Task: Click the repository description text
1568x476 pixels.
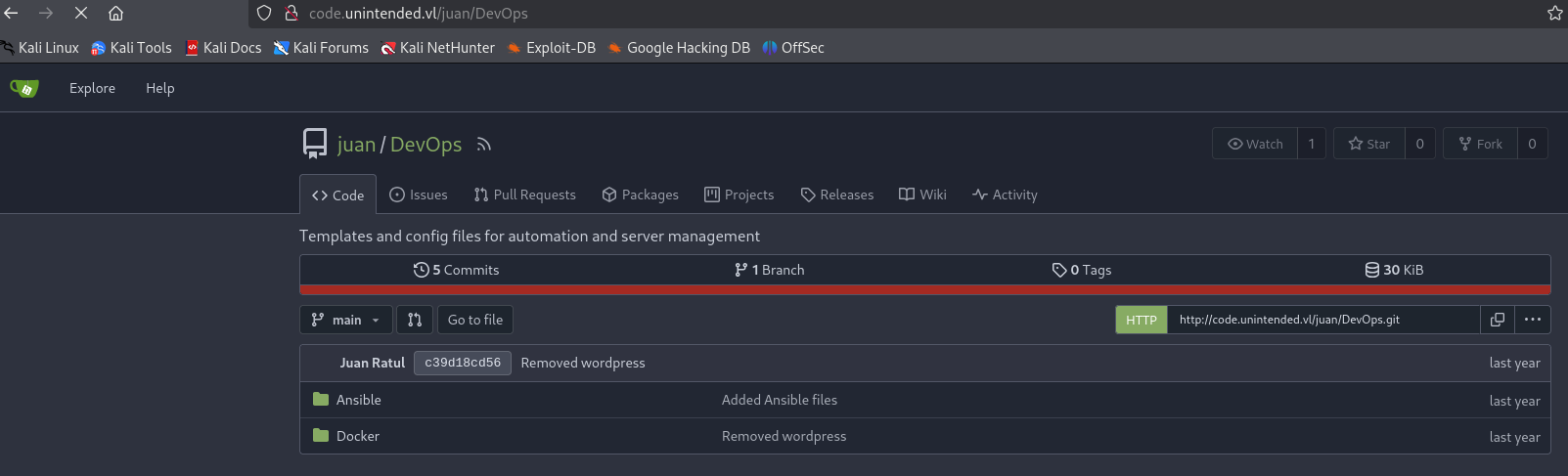Action: (529, 236)
